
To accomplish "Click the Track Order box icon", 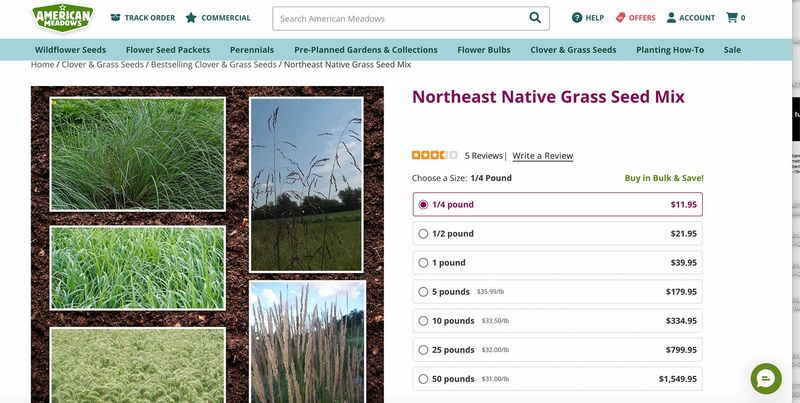I will 116,18.
